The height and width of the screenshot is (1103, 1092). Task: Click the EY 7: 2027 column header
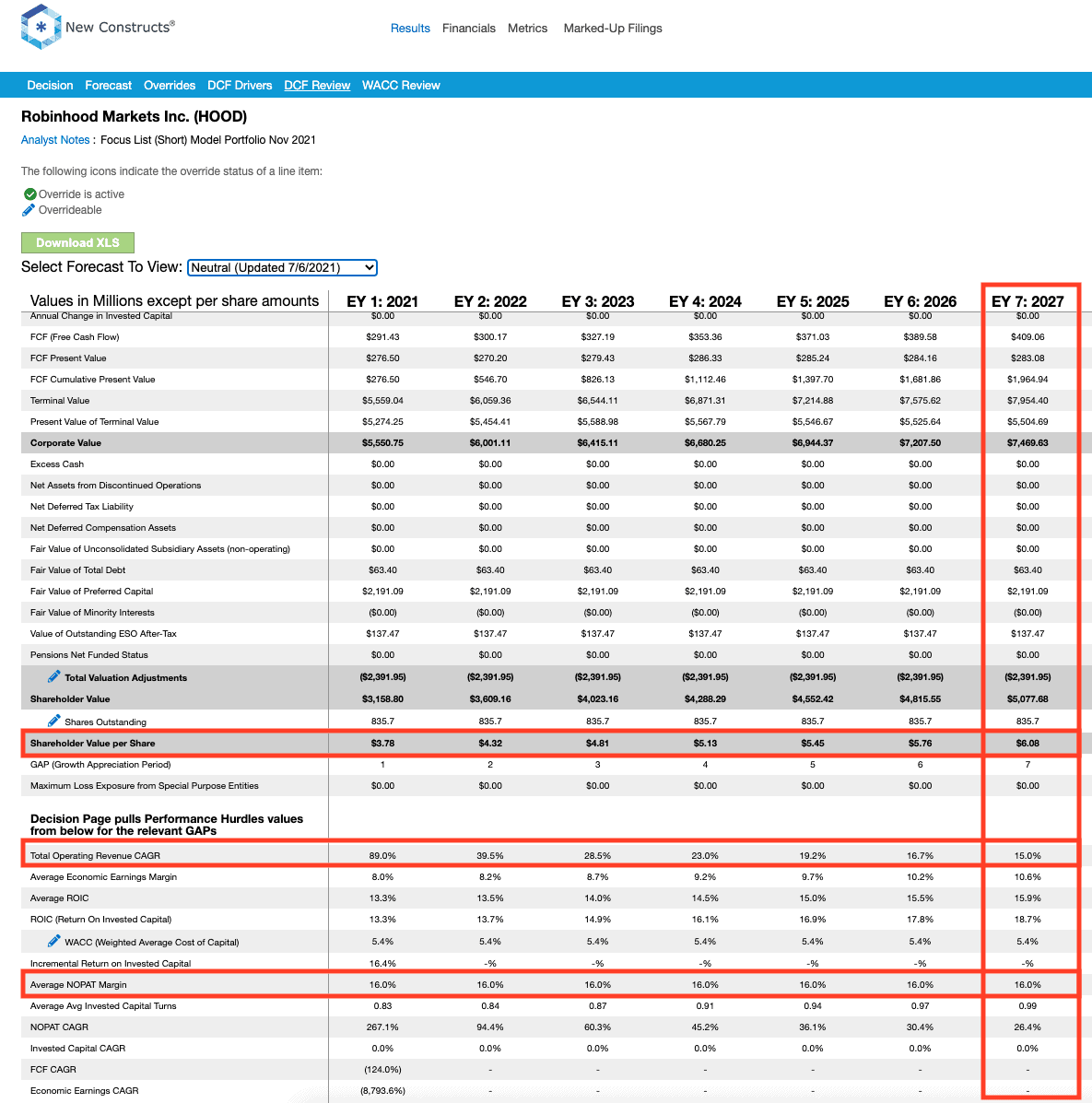pos(1027,301)
